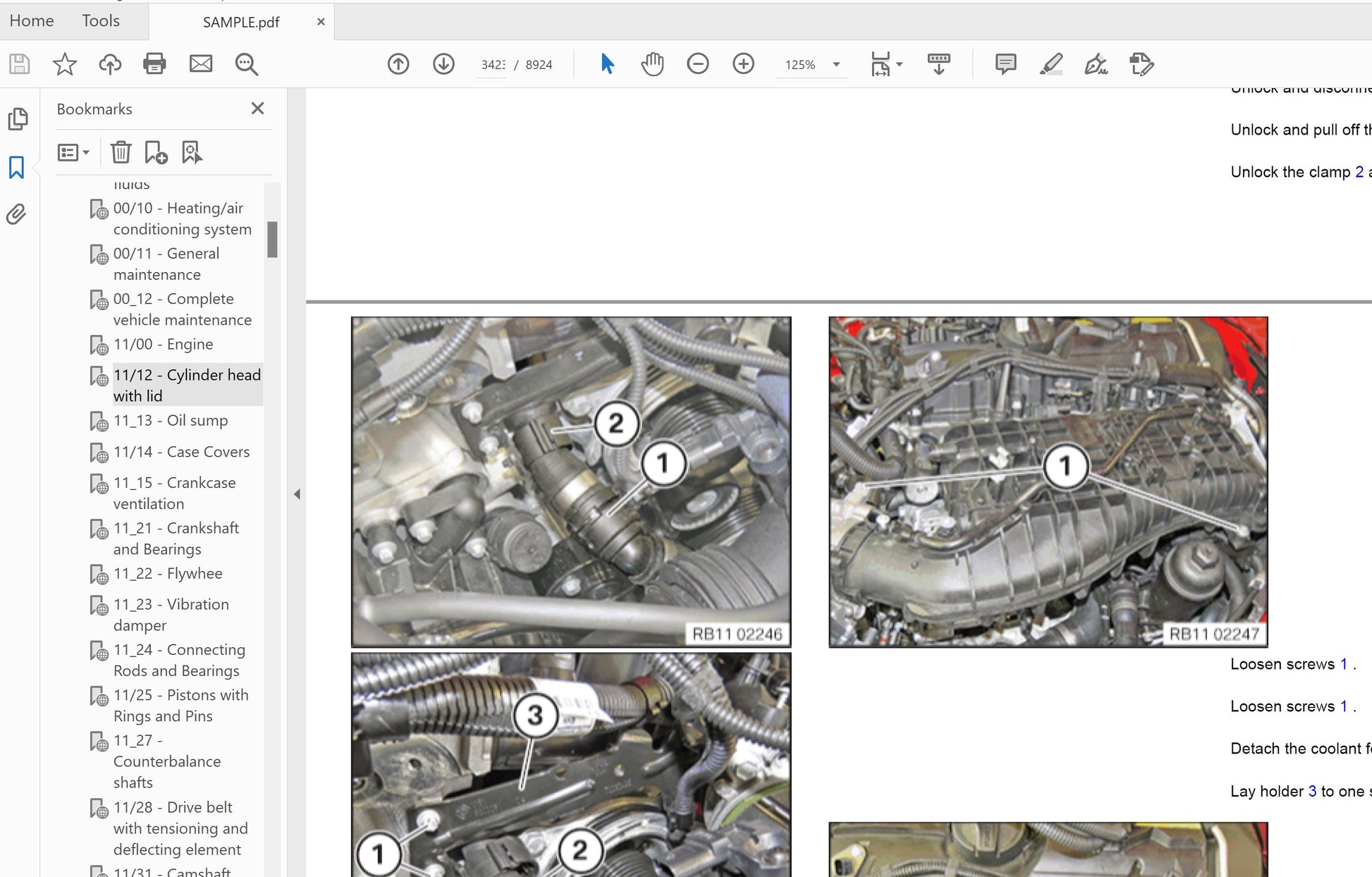Select the Hand tool for panning
Screen dimensions: 1372x877
click(652, 63)
